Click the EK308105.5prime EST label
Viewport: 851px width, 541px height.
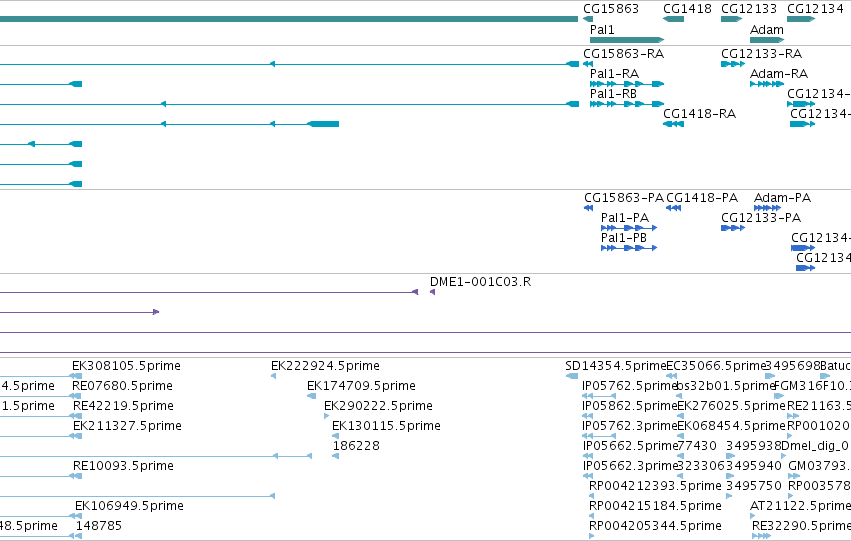pyautogui.click(x=126, y=366)
